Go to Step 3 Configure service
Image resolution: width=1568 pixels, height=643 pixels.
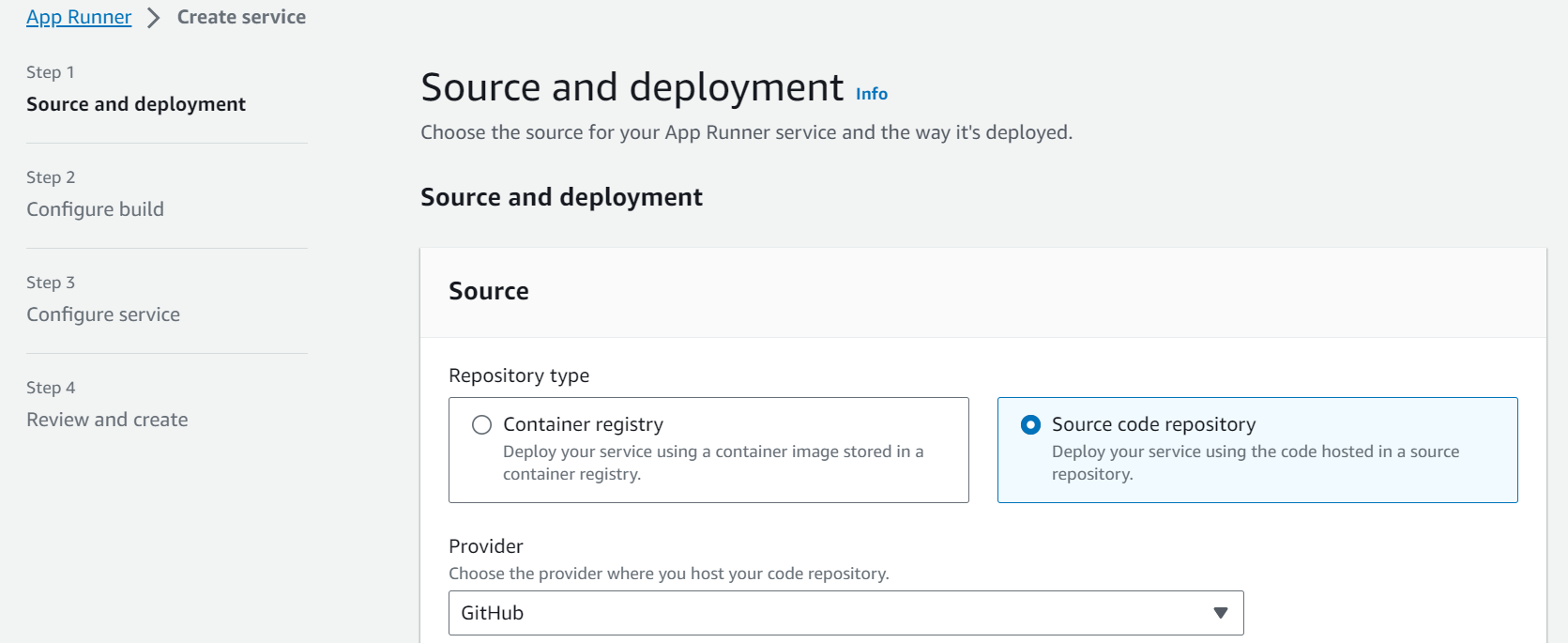click(103, 314)
